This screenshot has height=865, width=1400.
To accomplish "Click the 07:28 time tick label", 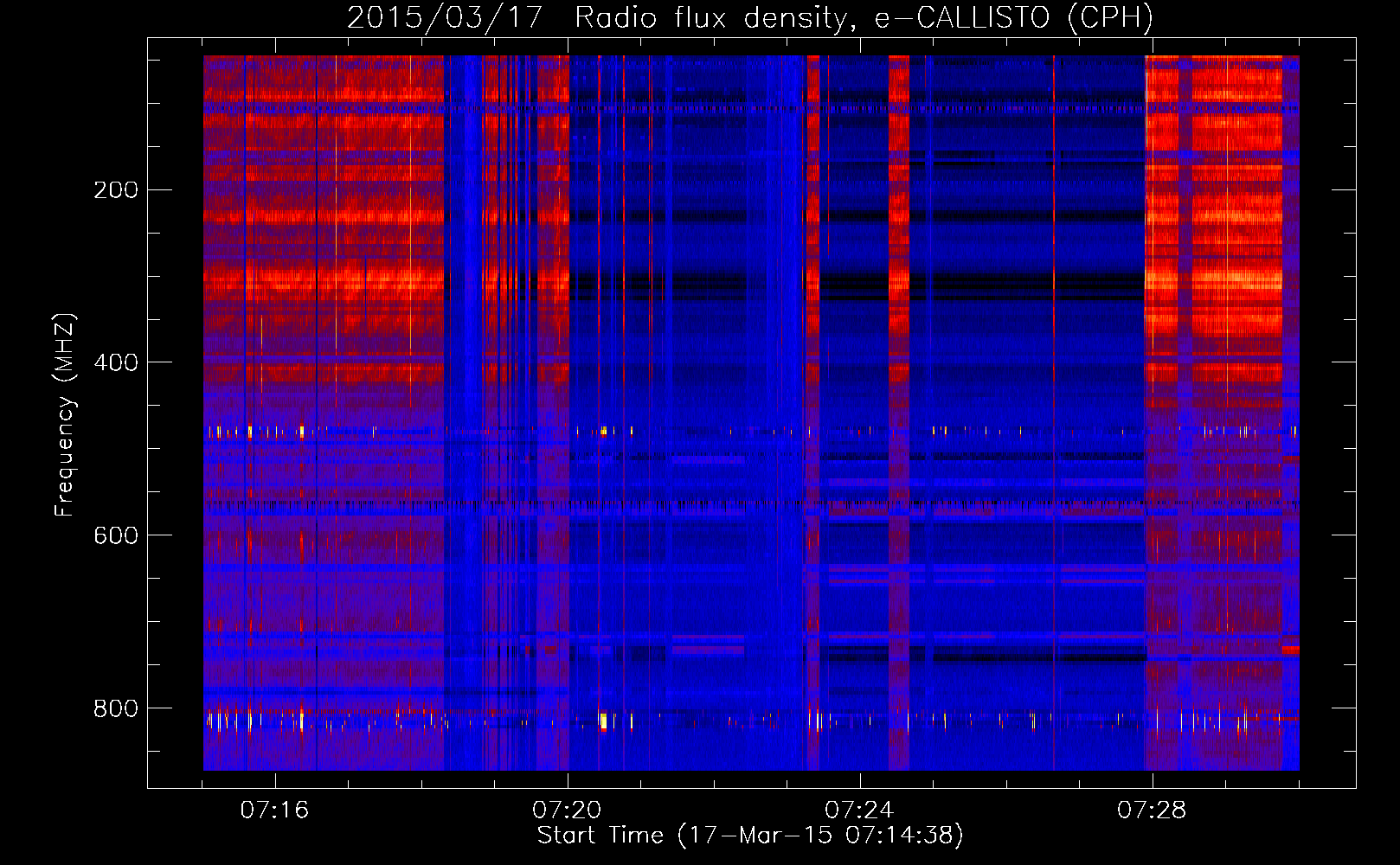I will [1152, 811].
